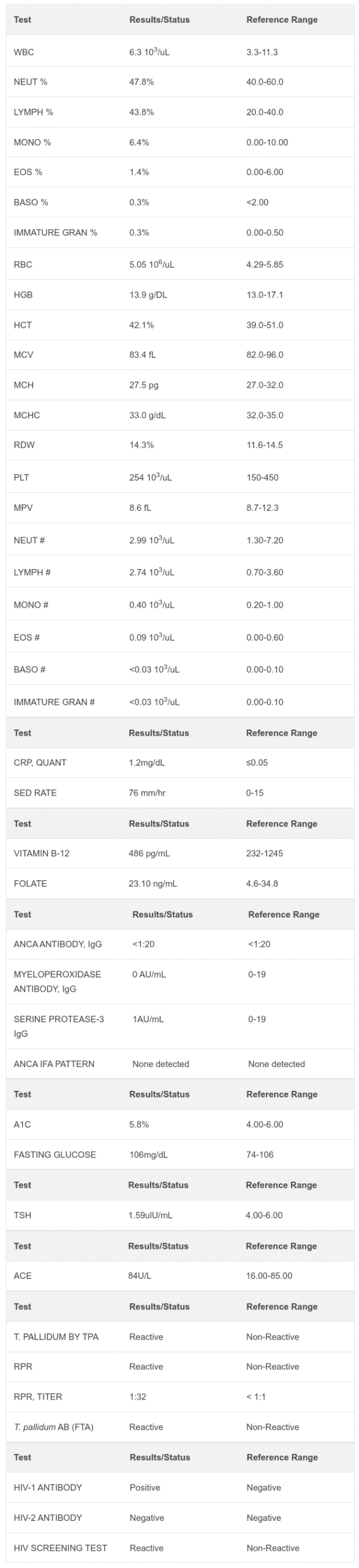
Task: Click MYELOPEROXIDASE ANTIBODY, IgG label
Action: click(57, 981)
